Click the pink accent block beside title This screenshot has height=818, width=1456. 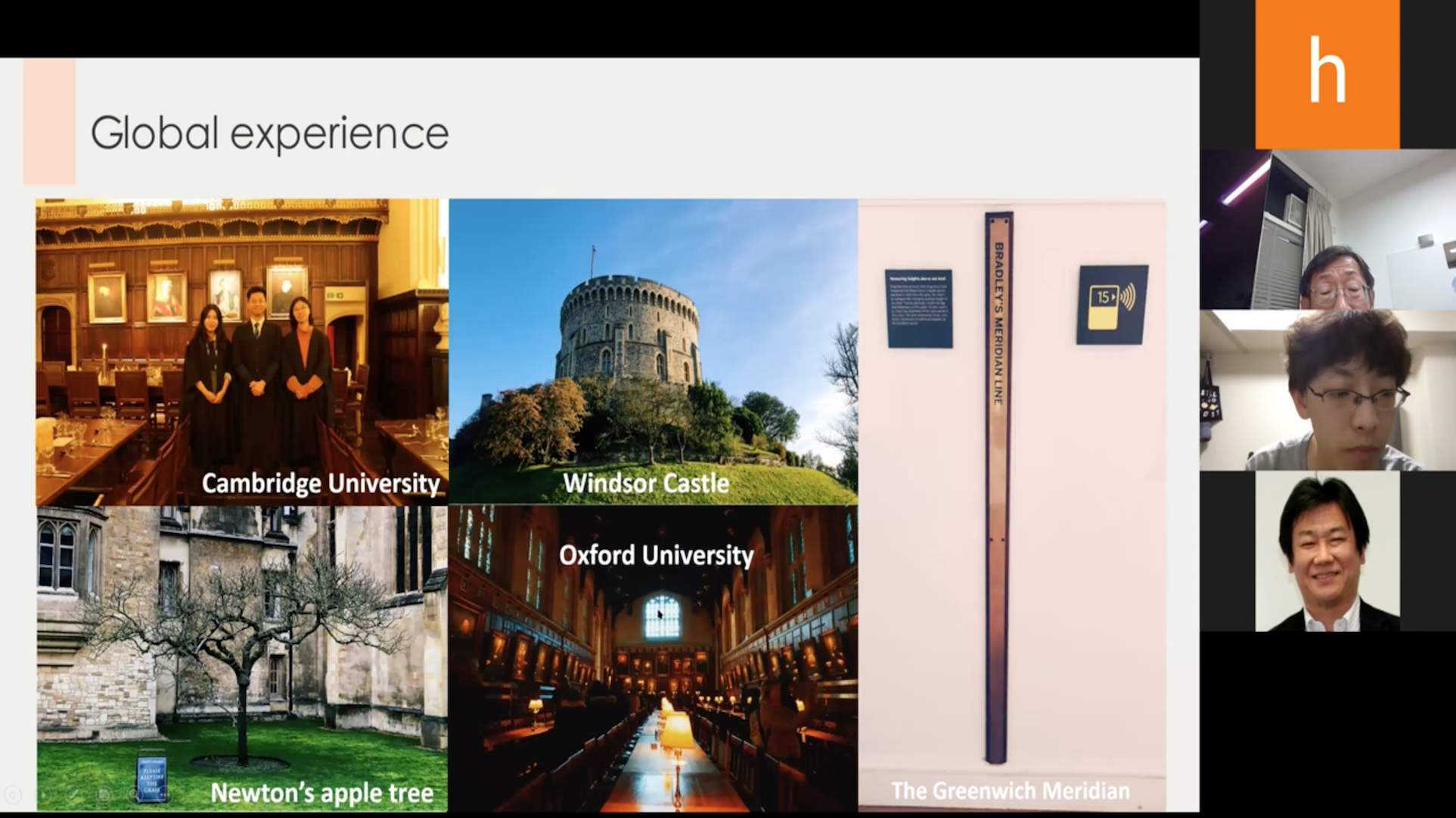pos(49,122)
